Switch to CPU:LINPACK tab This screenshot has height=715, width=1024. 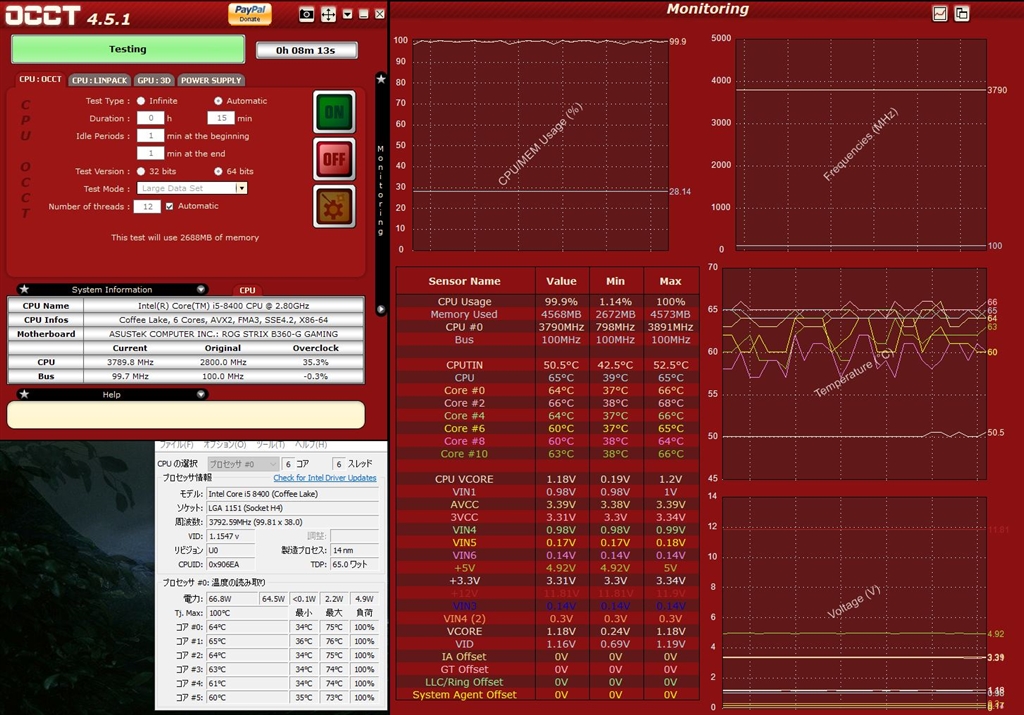pyautogui.click(x=99, y=80)
